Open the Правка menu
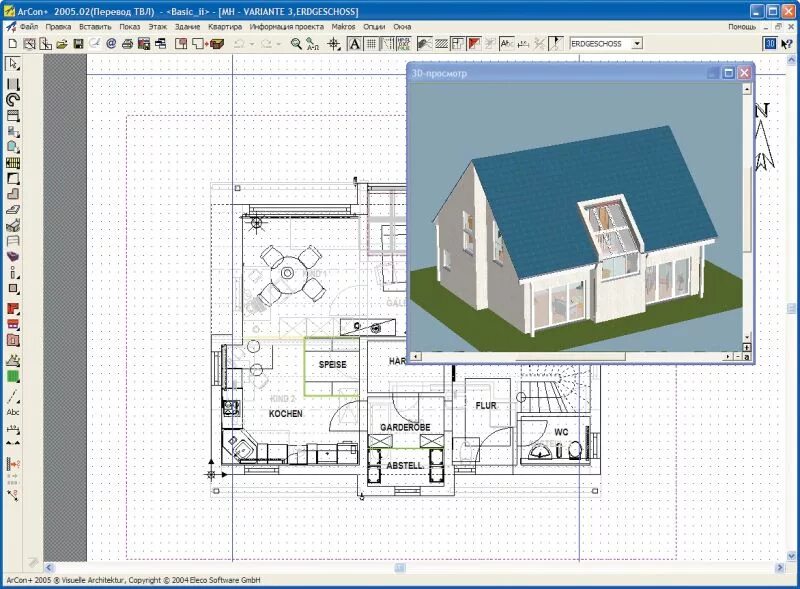The width and height of the screenshot is (800, 589). pos(58,27)
